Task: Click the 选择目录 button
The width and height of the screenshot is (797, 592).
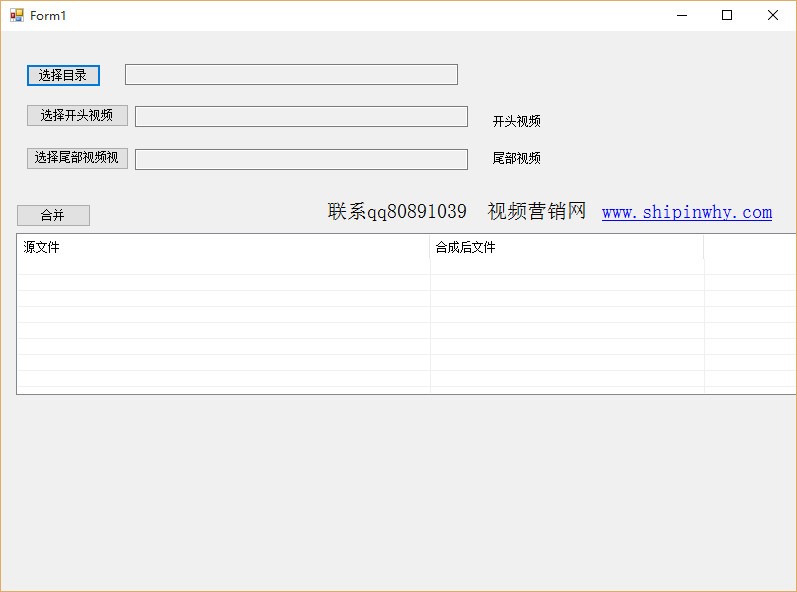Action: tap(63, 75)
